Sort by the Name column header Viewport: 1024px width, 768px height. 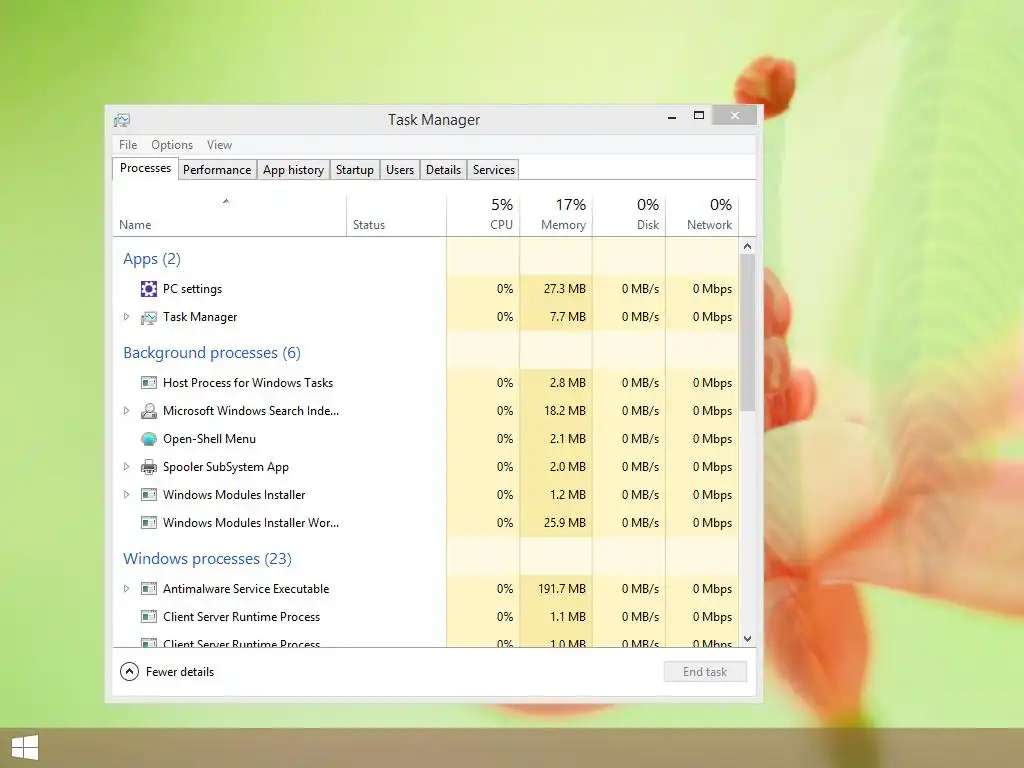[x=229, y=216]
